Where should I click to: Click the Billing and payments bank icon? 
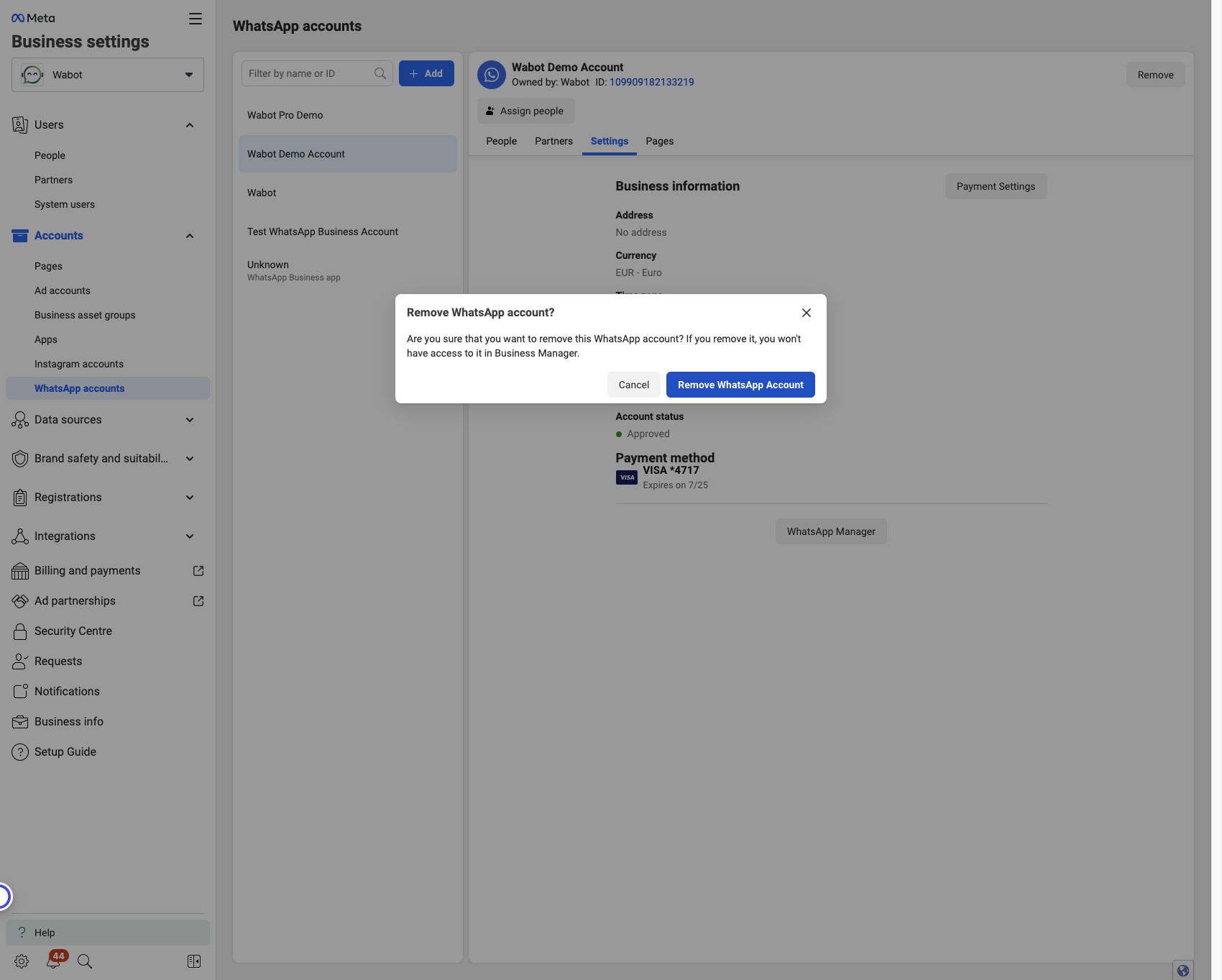tap(20, 571)
